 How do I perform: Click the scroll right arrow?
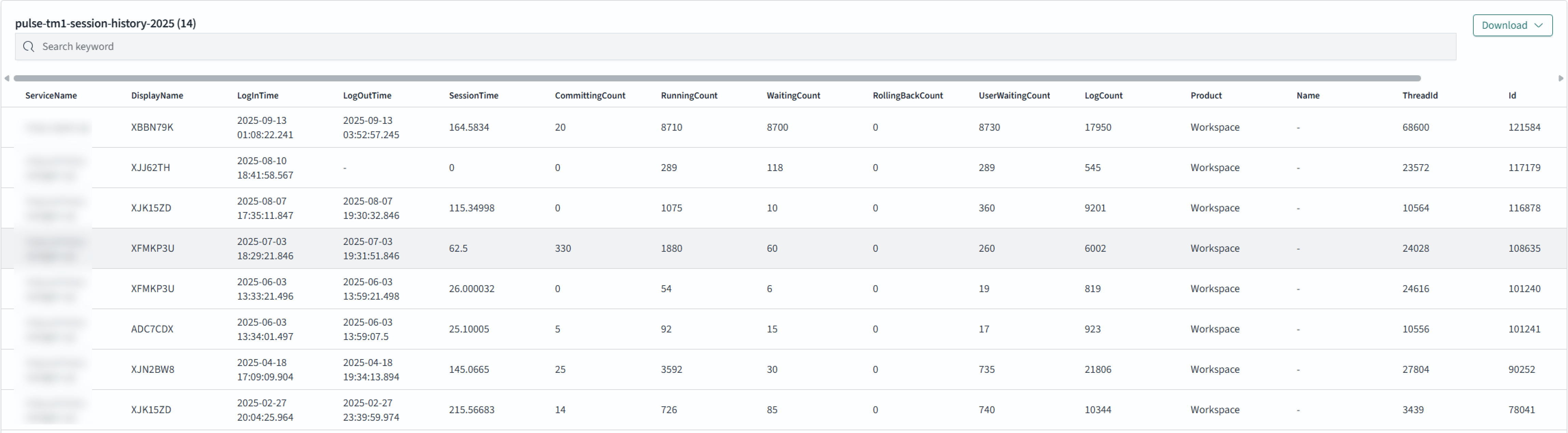(x=1561, y=78)
